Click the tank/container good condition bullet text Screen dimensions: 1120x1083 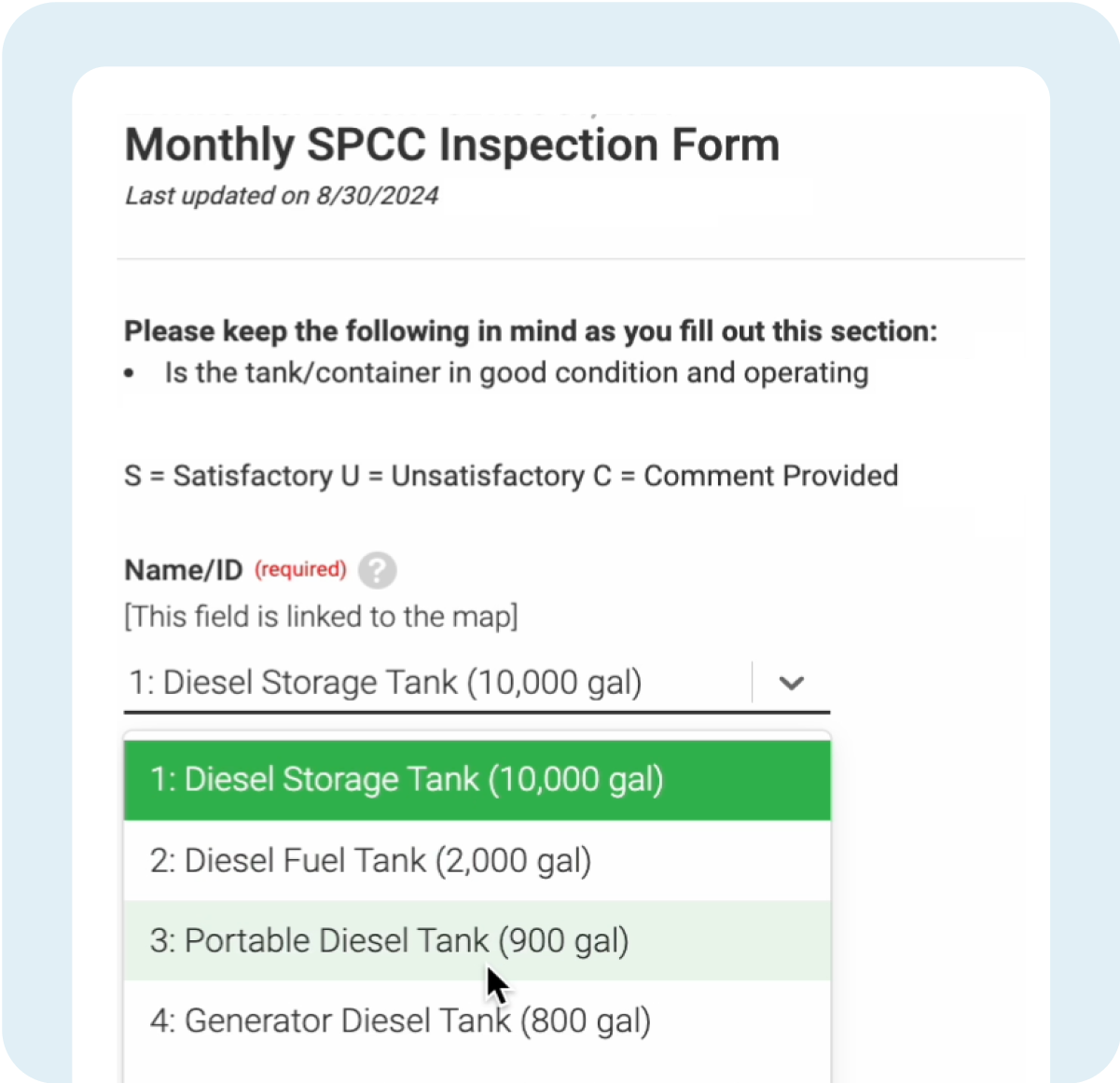pyautogui.click(x=516, y=373)
